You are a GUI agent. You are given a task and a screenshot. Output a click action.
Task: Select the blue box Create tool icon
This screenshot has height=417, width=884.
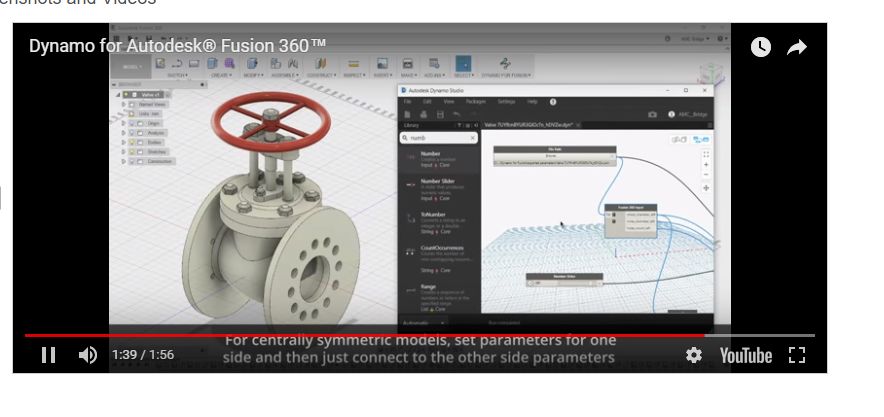point(213,63)
